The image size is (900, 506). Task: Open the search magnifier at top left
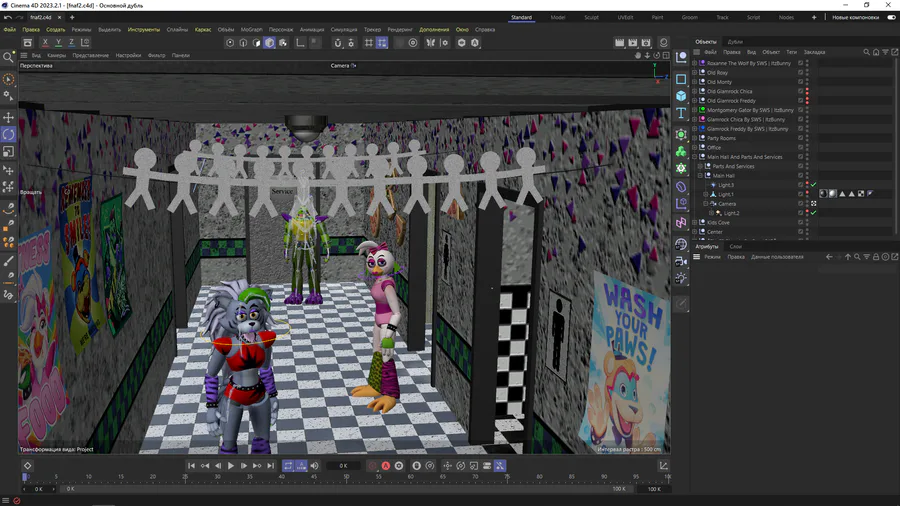8,57
